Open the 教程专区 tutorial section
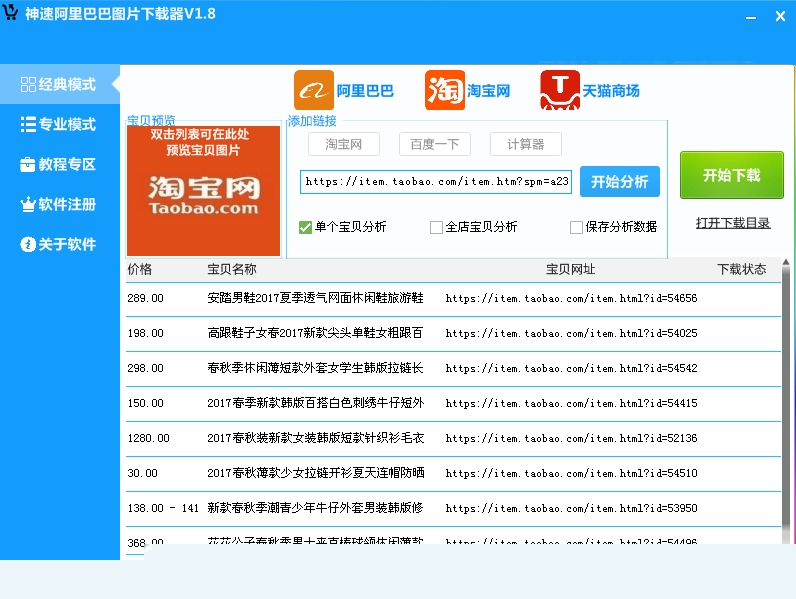 (x=59, y=164)
